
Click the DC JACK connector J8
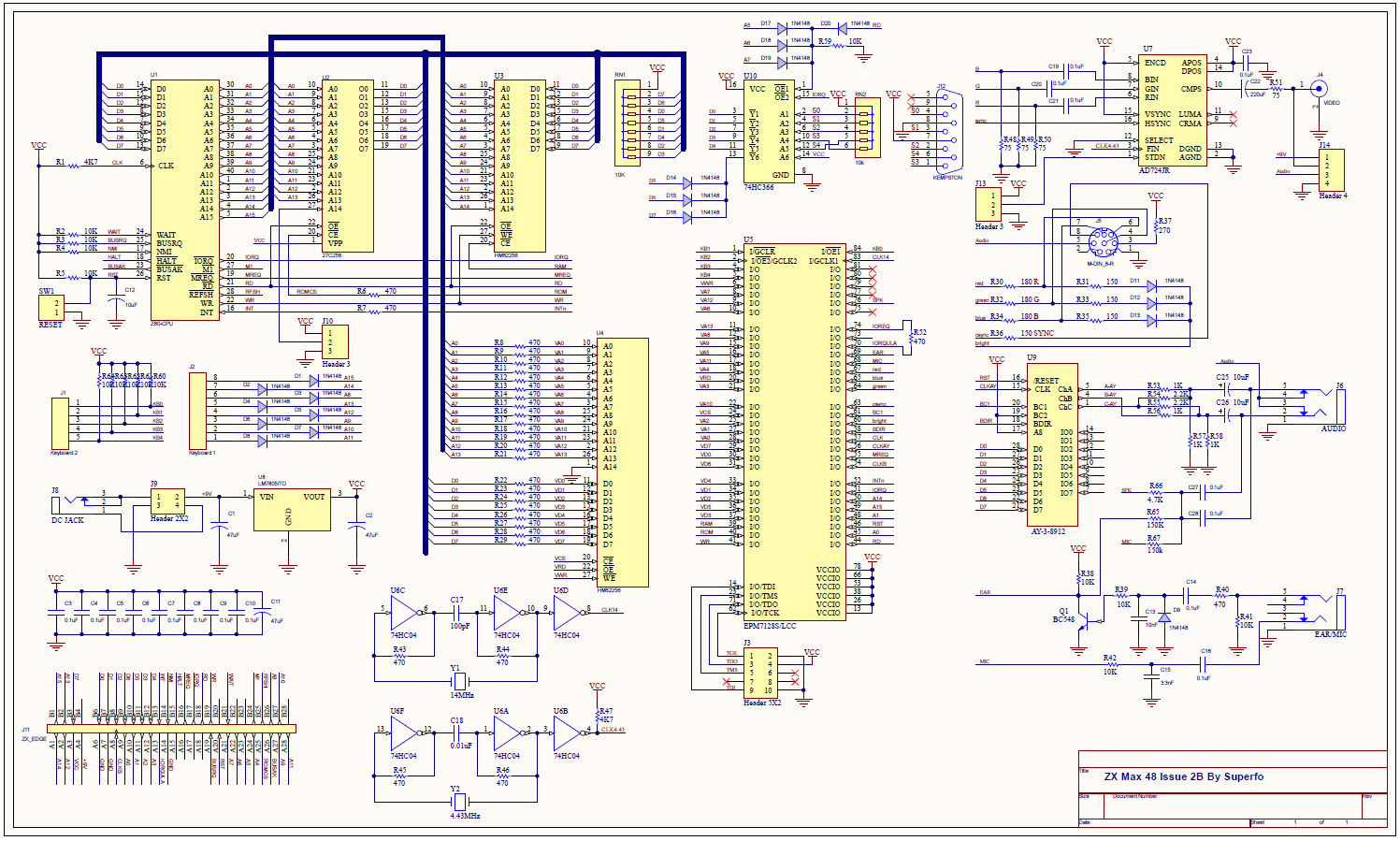click(57, 505)
